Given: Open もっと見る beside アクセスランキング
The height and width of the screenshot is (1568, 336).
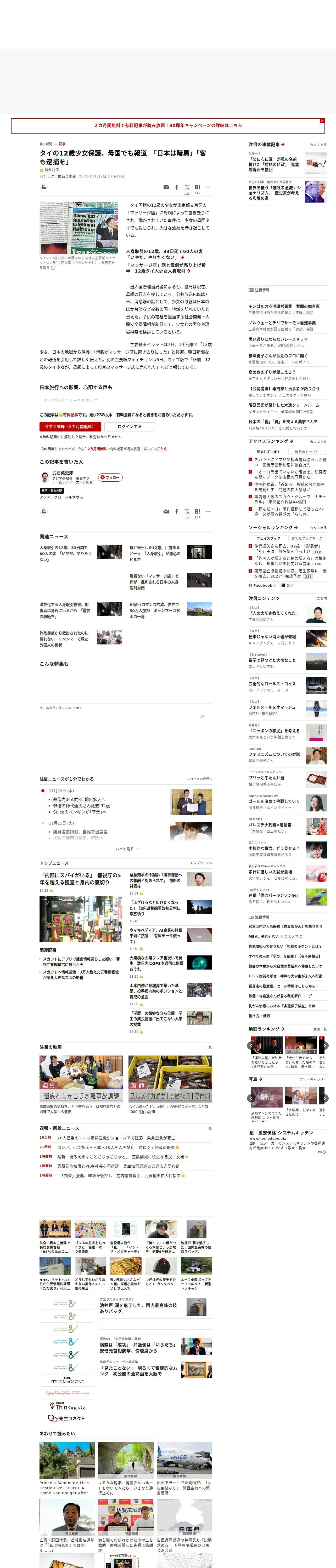Looking at the screenshot, I should [x=318, y=441].
